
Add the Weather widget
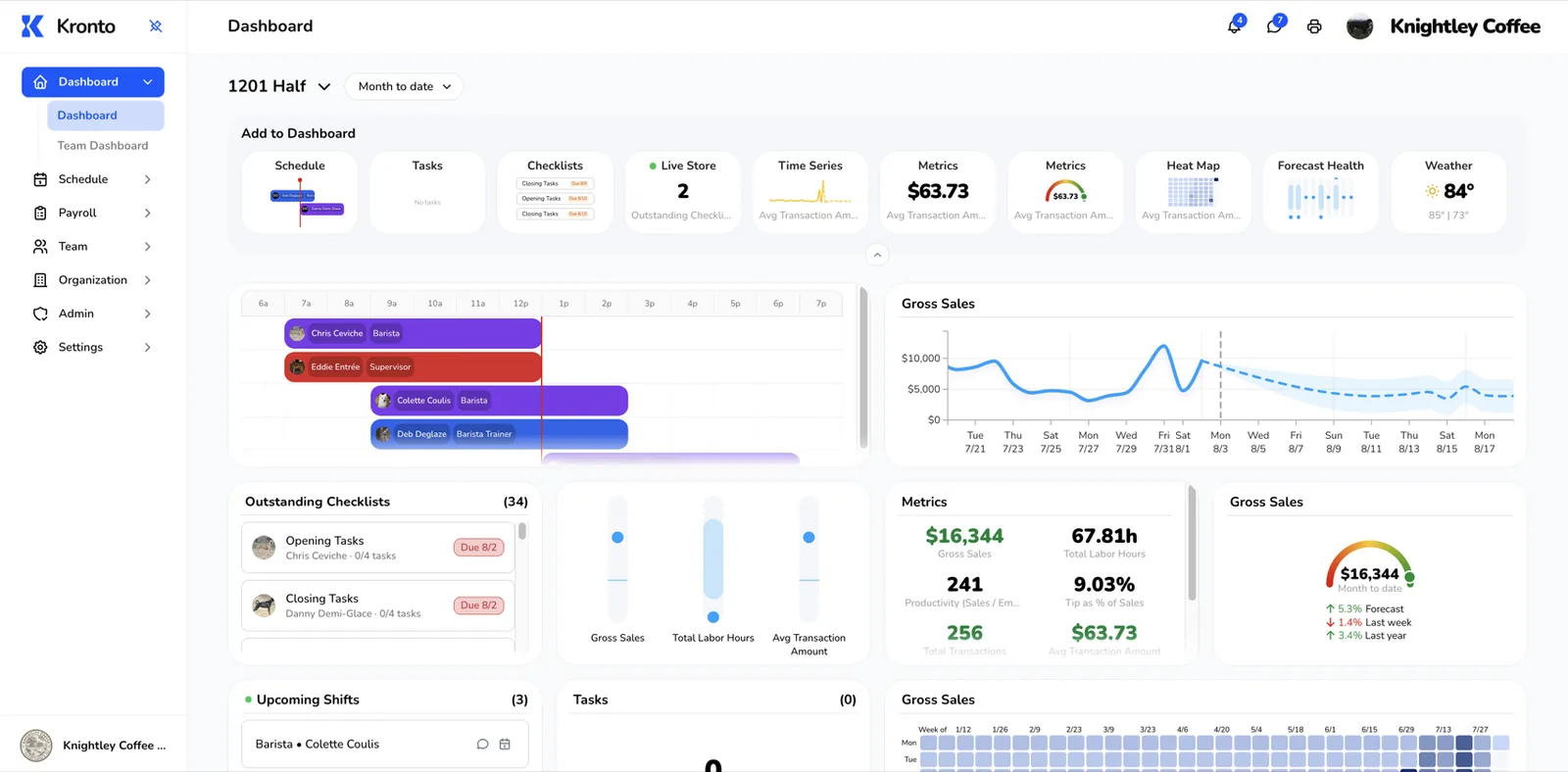(1448, 192)
